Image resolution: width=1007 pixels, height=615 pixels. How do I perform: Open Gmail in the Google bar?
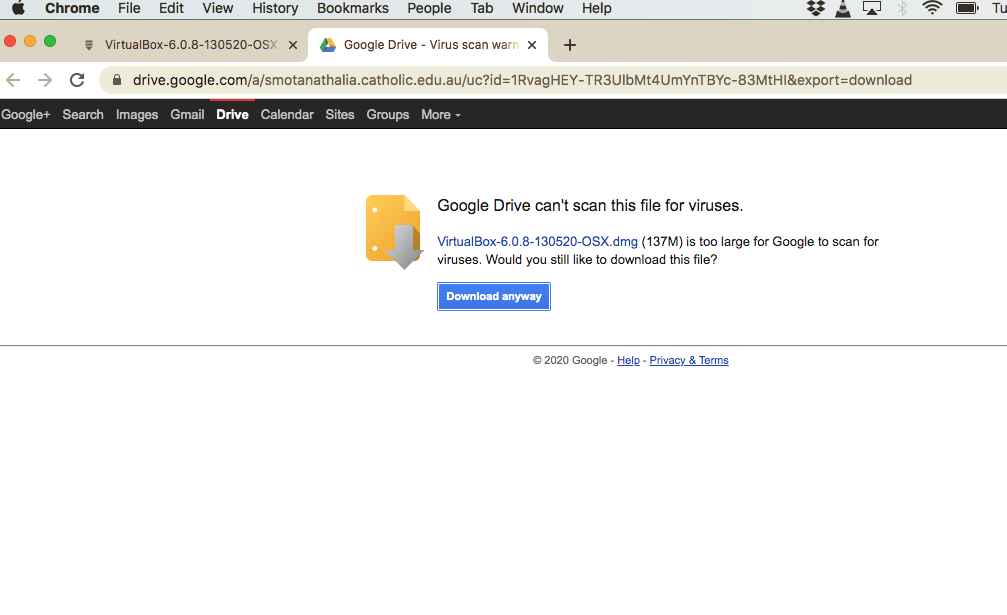(x=187, y=115)
